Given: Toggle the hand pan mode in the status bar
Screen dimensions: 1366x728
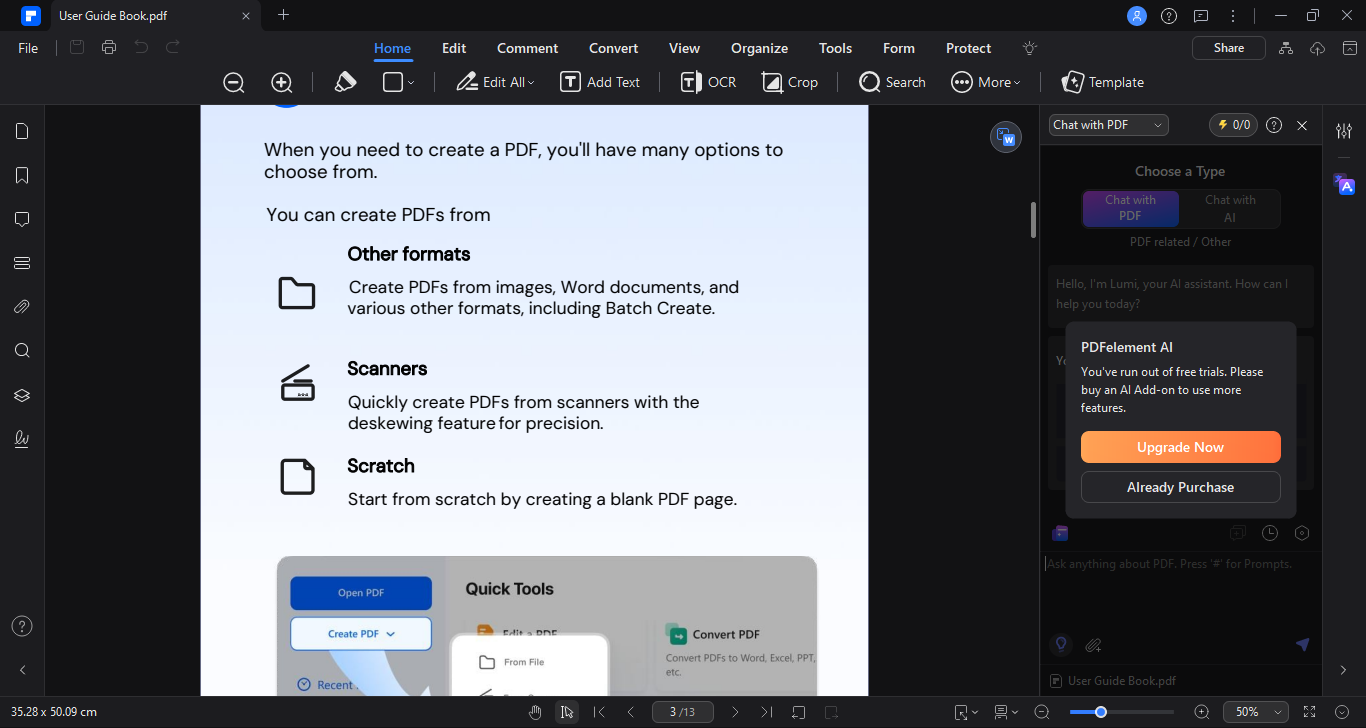Looking at the screenshot, I should coord(535,711).
